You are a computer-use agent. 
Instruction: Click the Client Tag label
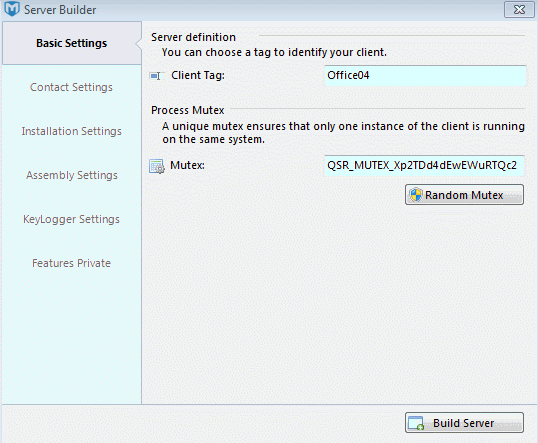[x=198, y=75]
